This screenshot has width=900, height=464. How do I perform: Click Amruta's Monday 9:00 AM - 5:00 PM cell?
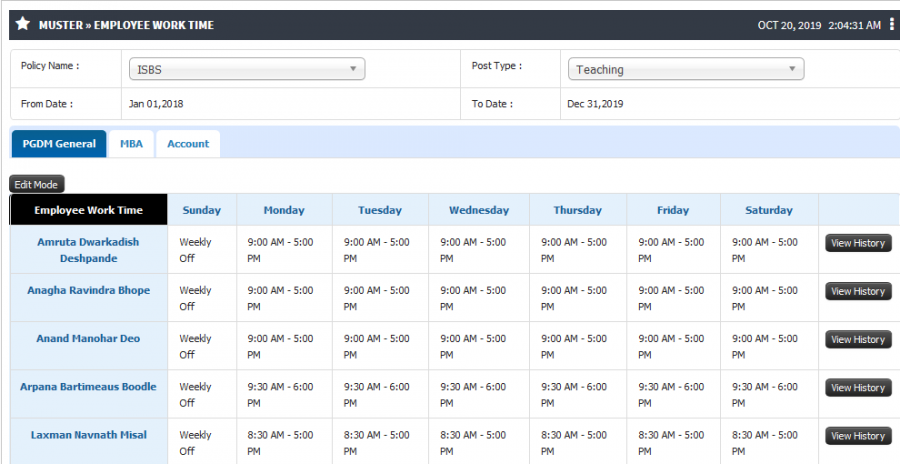point(284,250)
